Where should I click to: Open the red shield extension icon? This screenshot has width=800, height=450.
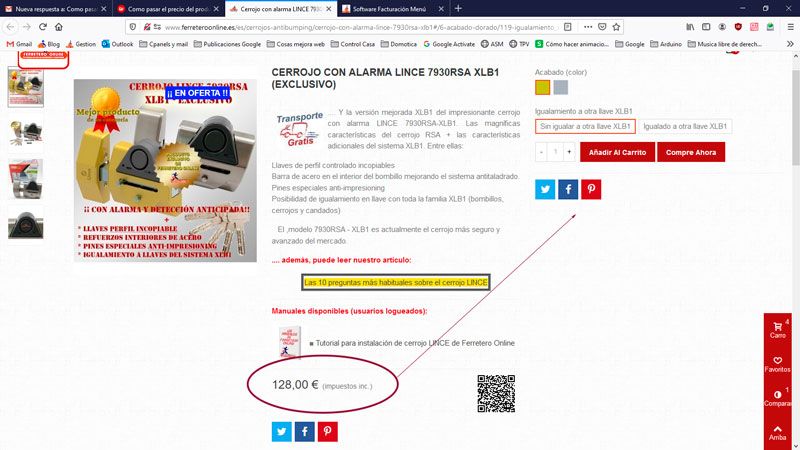tap(738, 27)
